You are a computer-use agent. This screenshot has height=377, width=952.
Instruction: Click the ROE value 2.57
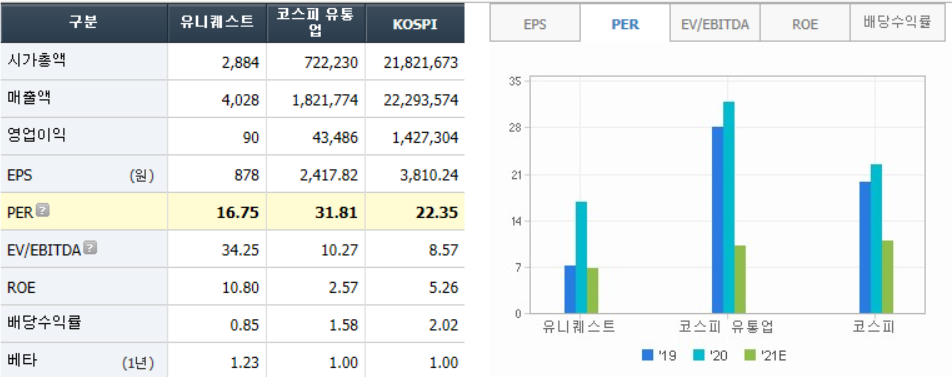coord(344,288)
